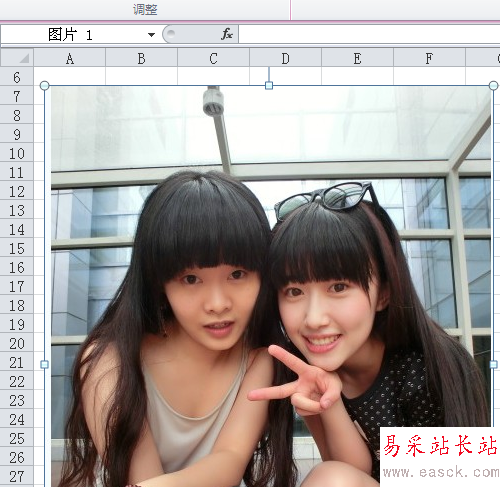Click the picture's right-middle sizing handle

point(494,364)
